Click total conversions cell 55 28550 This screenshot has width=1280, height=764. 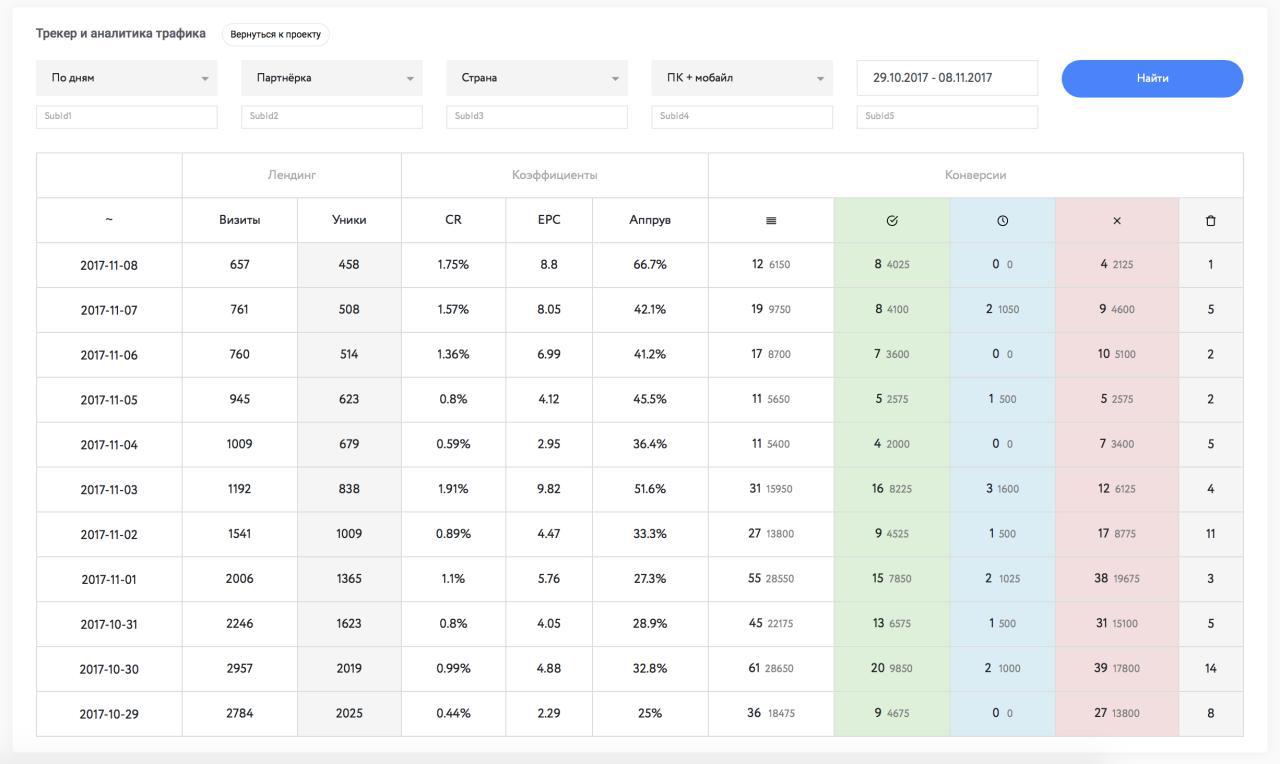(771, 578)
